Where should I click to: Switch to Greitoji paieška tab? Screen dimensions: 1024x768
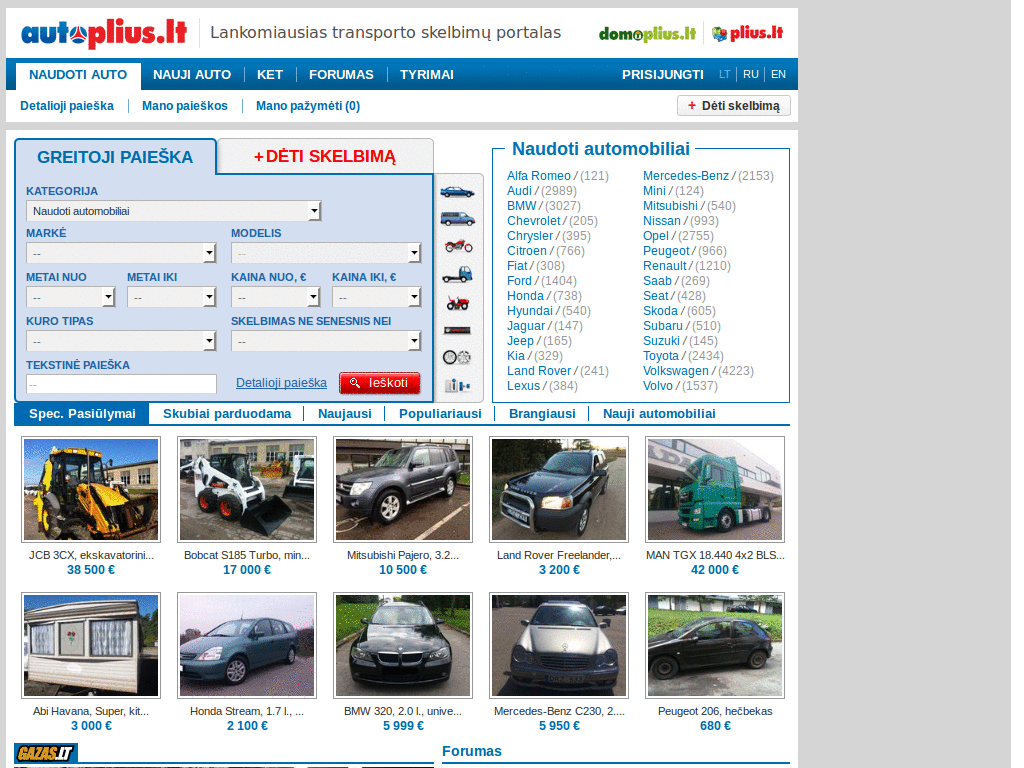pyautogui.click(x=115, y=157)
